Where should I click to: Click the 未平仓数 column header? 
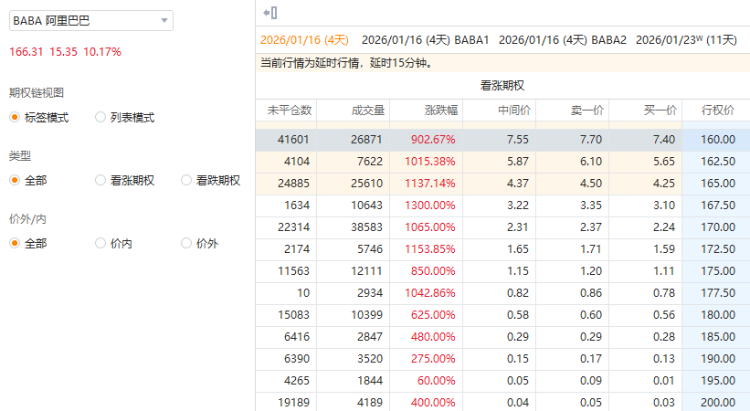coord(289,109)
